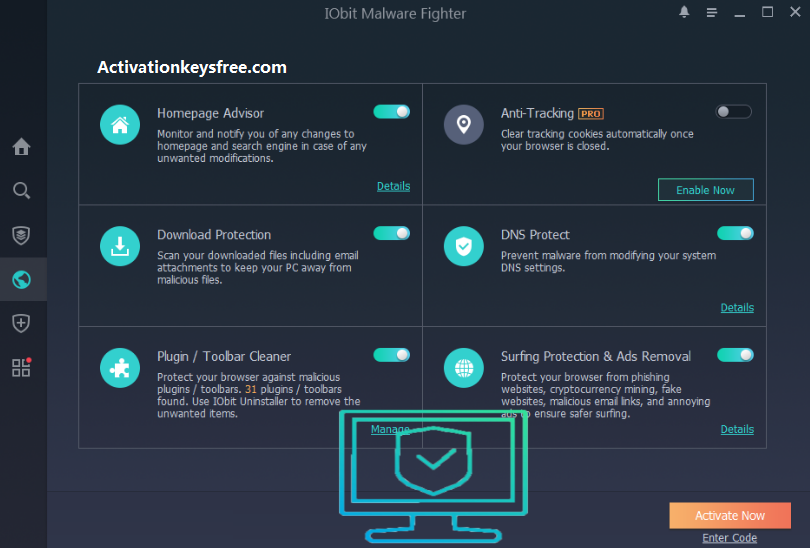810x548 pixels.
Task: Click the Surfing Protection & Ads Removal title
Action: click(x=596, y=356)
